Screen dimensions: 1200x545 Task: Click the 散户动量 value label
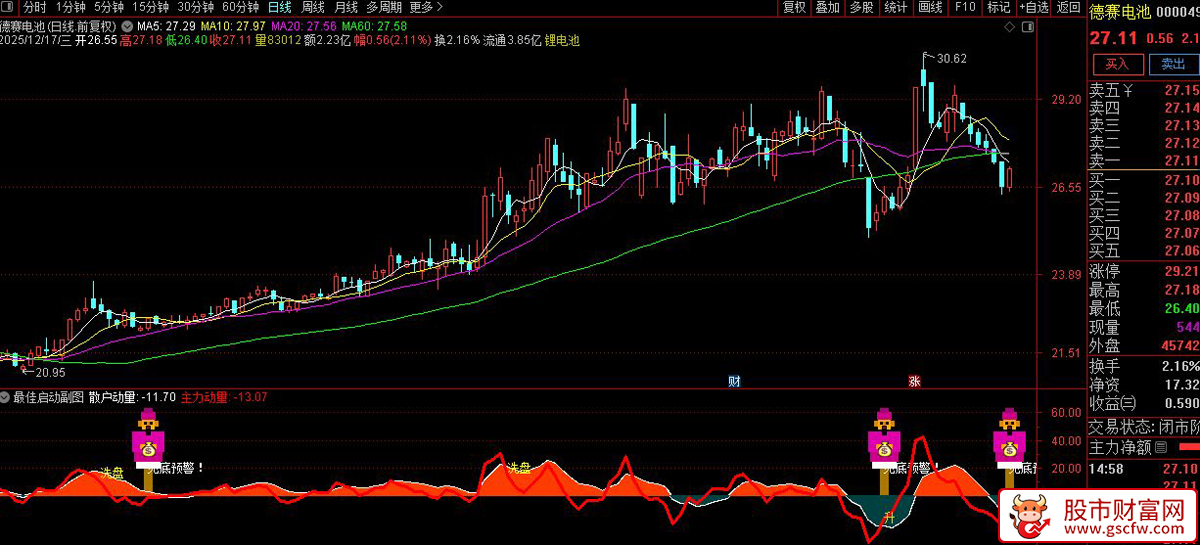click(x=133, y=397)
